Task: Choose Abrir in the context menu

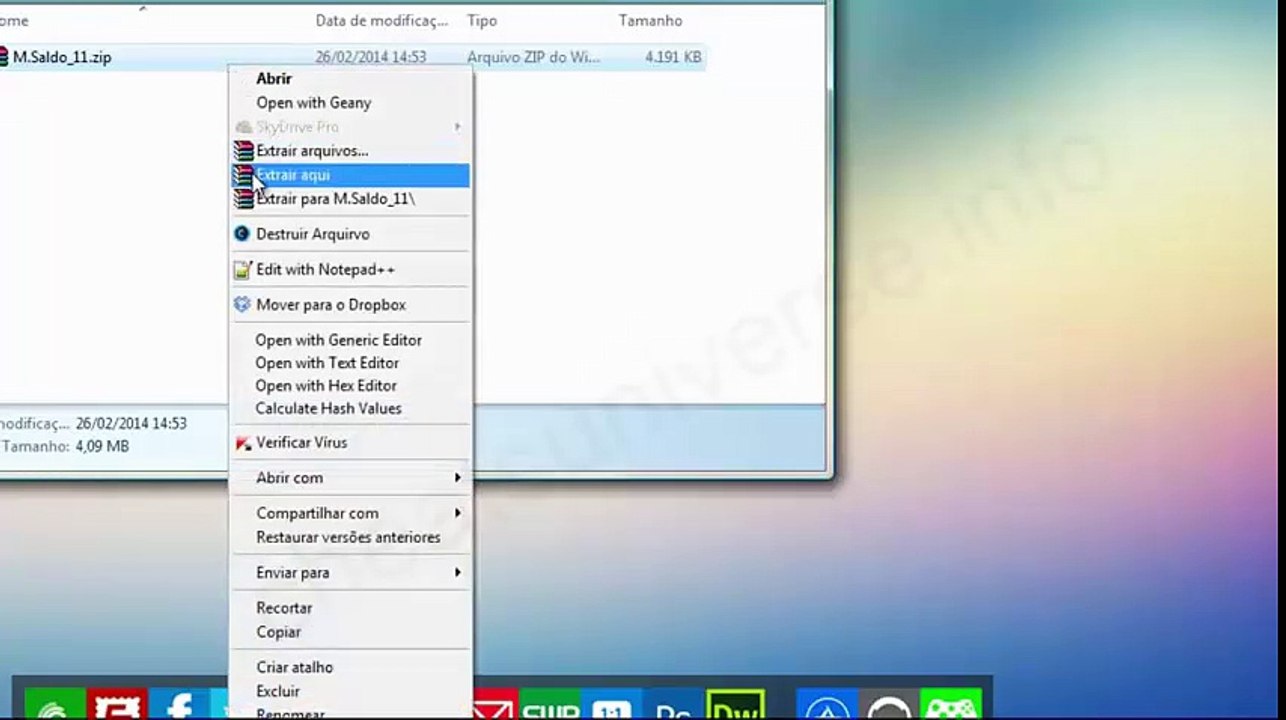Action: pos(350,79)
